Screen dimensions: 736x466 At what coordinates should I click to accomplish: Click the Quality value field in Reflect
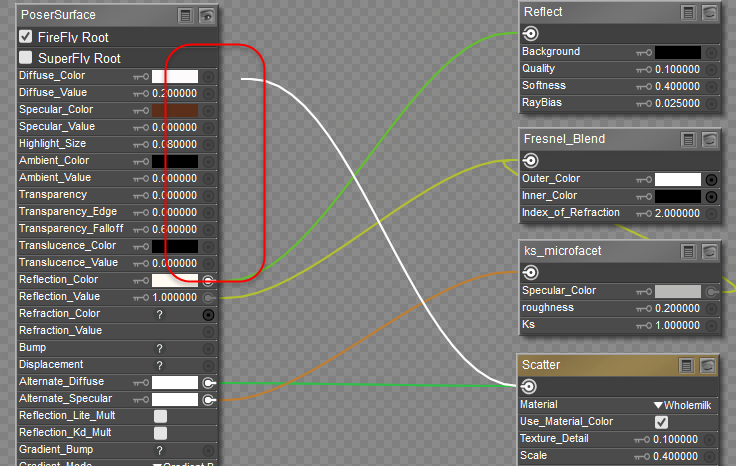pyautogui.click(x=677, y=69)
